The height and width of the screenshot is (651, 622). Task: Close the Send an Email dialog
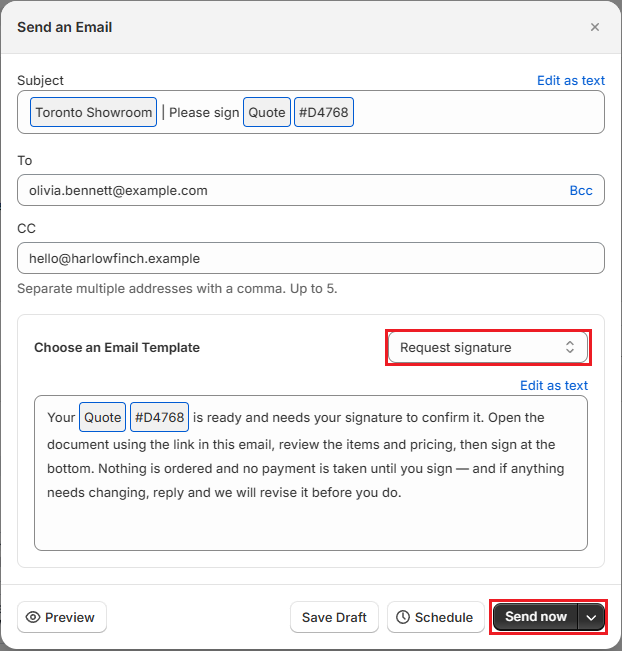coord(595,27)
